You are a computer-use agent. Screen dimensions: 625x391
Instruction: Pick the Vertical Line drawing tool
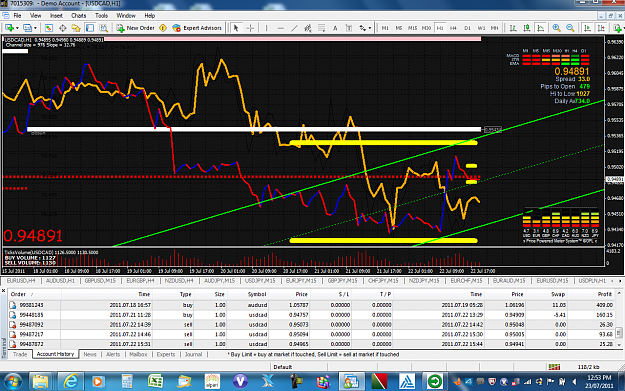point(266,28)
